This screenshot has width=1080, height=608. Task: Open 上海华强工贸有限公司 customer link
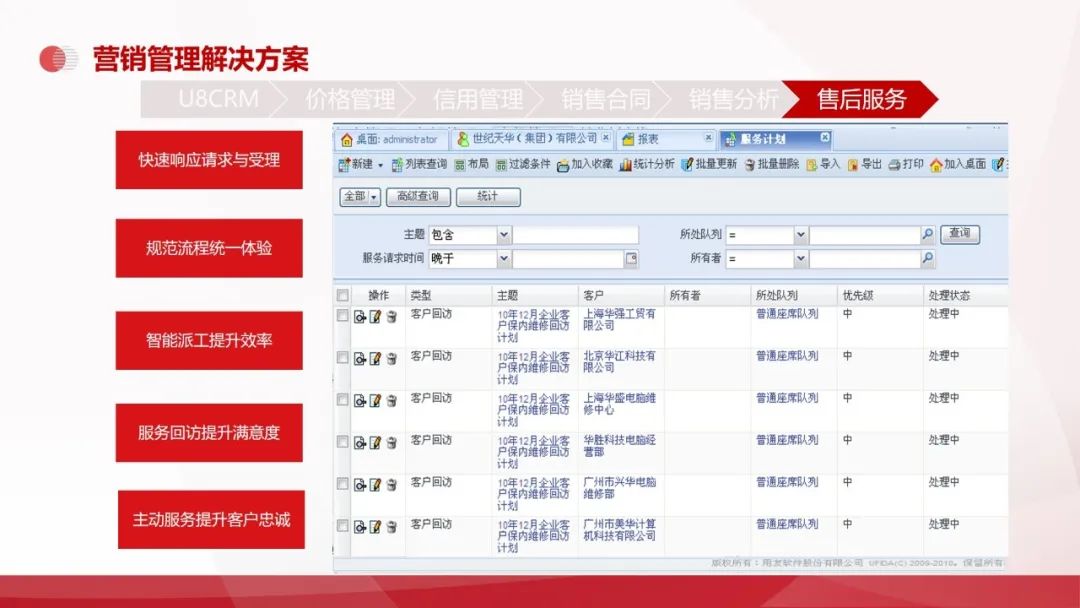619,319
